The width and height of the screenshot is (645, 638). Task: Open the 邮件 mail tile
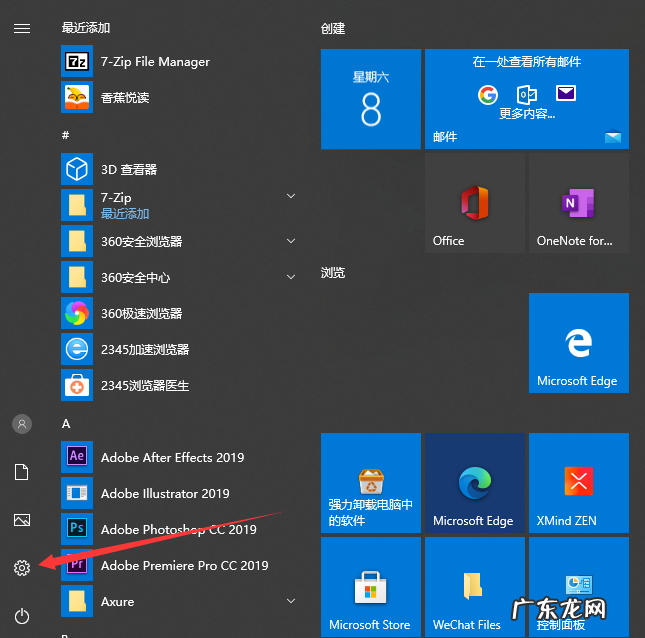coord(527,99)
